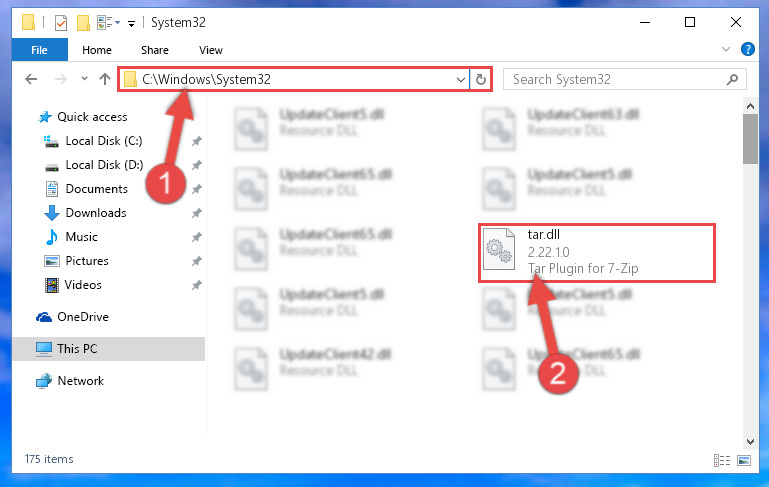Viewport: 769px width, 487px height.
Task: Expand the ribbon with the chevron
Action: [726, 49]
